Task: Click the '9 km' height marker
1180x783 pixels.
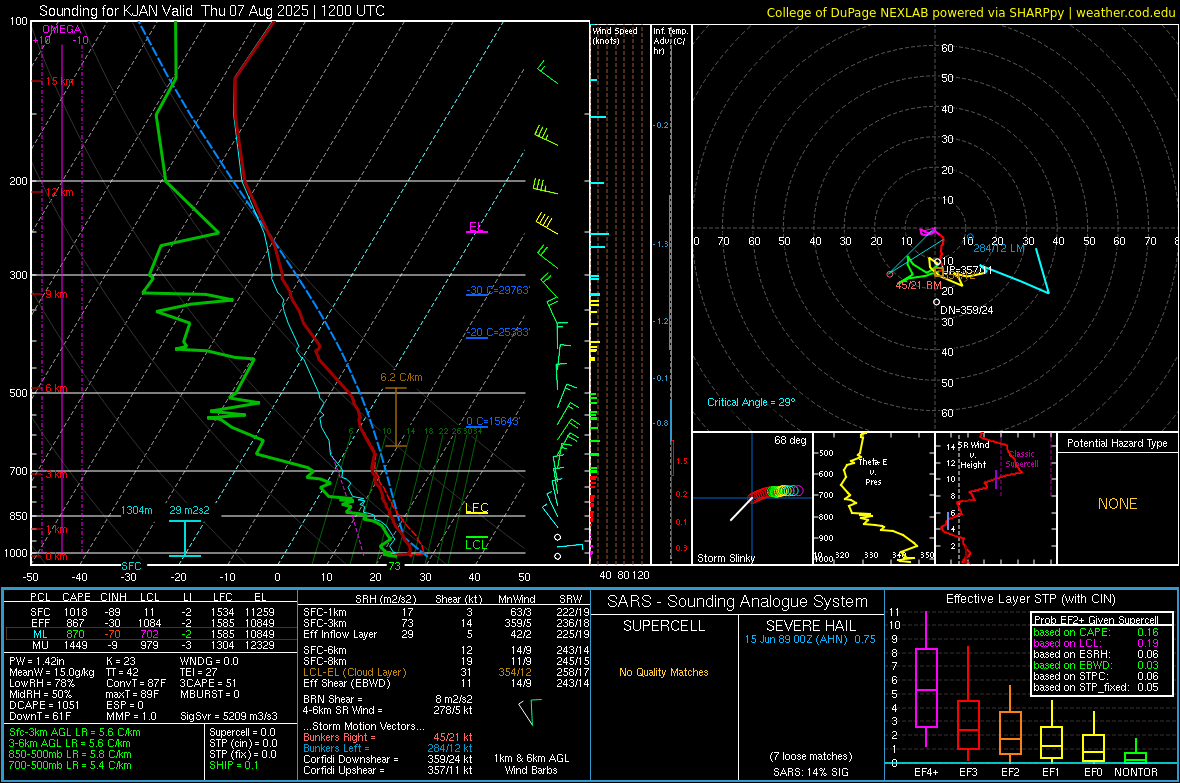Action: point(56,294)
